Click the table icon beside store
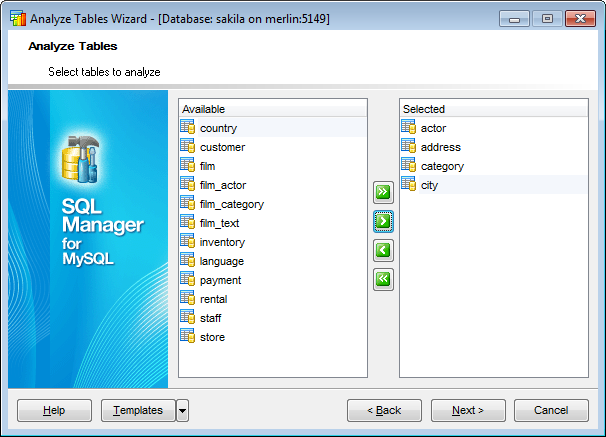The height and width of the screenshot is (437, 606). (x=188, y=336)
